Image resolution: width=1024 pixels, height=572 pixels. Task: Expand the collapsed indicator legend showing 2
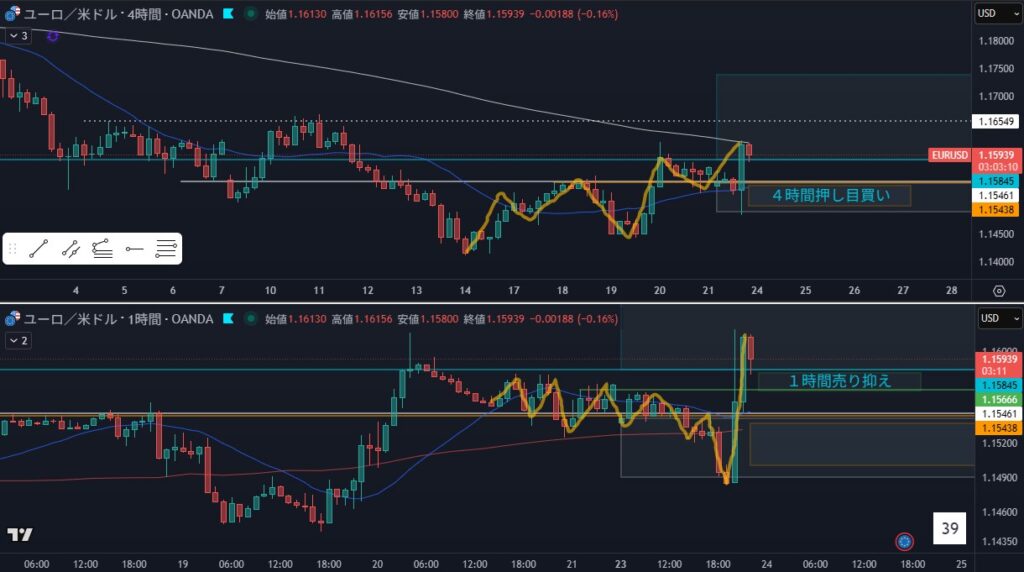19,340
